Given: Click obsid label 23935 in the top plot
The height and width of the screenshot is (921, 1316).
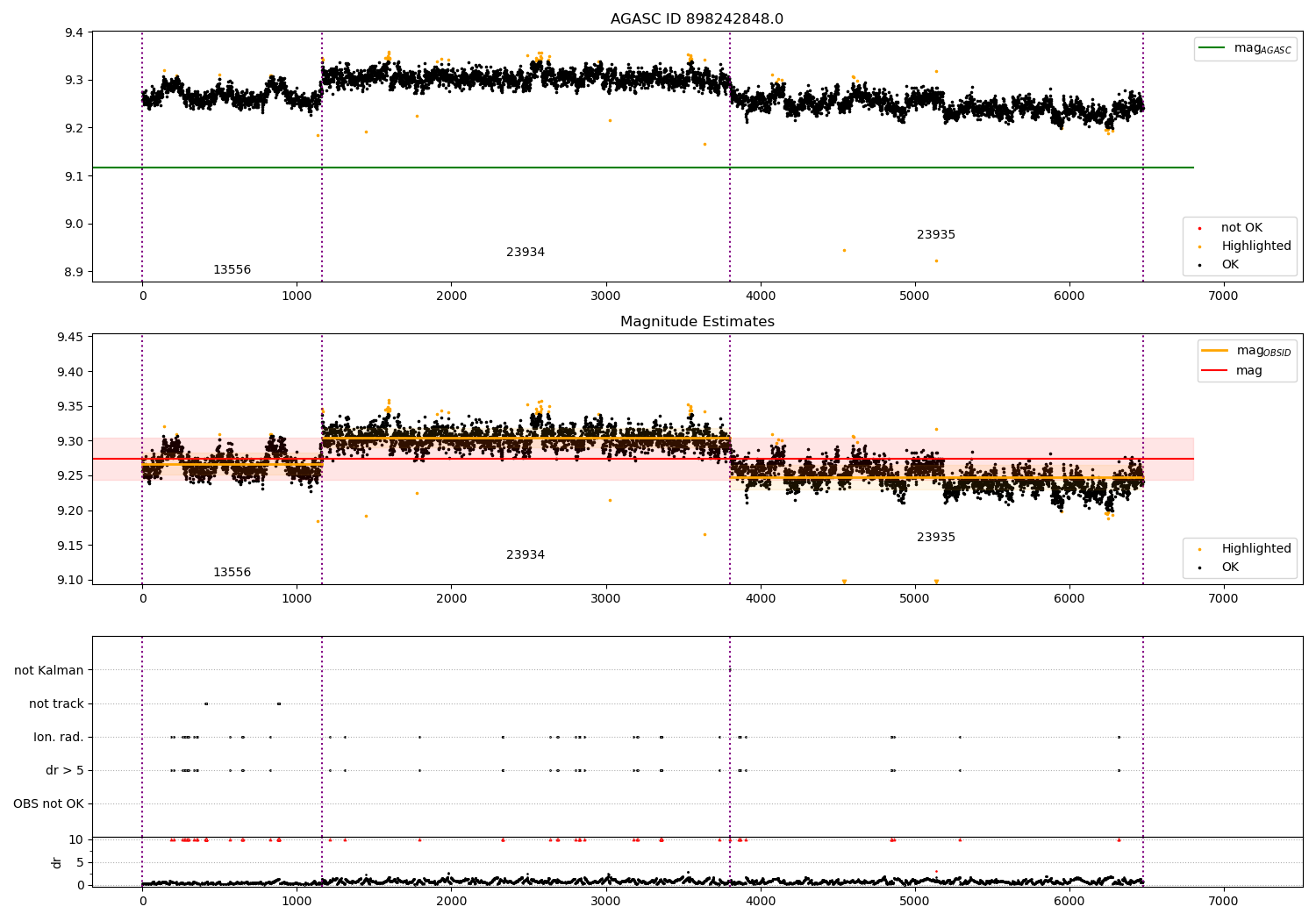Looking at the screenshot, I should (x=936, y=235).
